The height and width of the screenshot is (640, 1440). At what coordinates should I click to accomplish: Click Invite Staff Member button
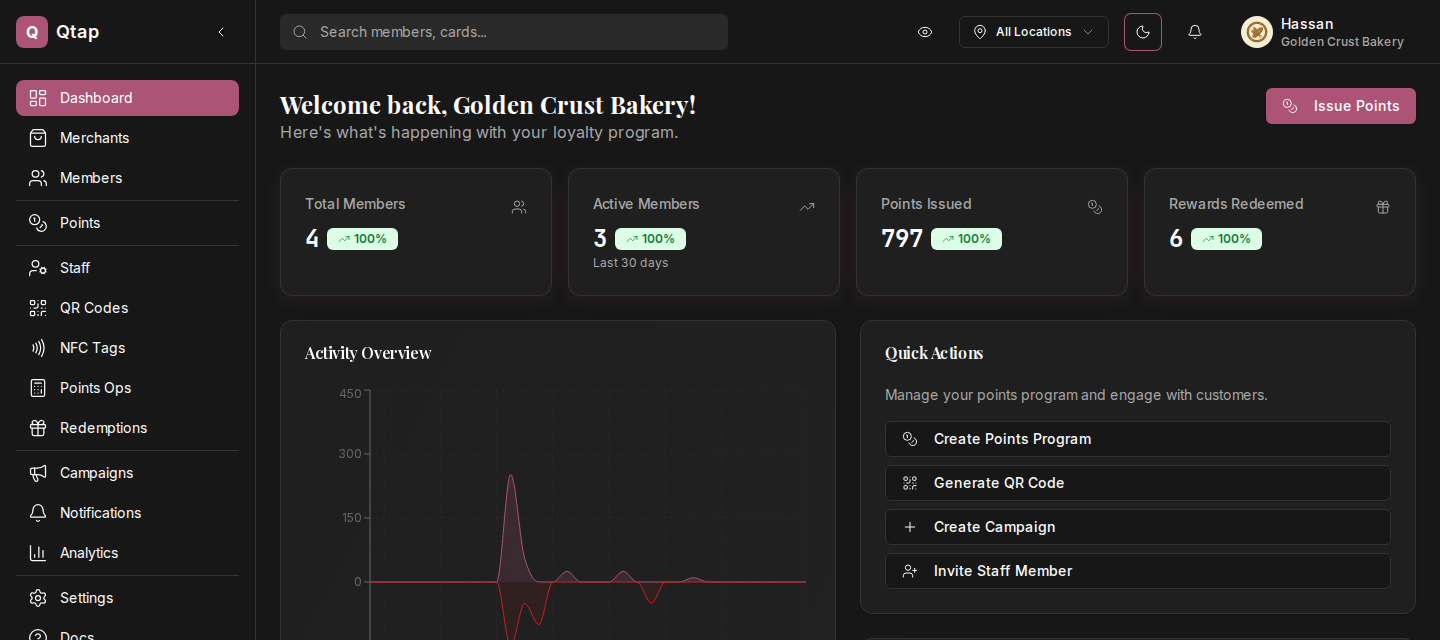click(1138, 571)
